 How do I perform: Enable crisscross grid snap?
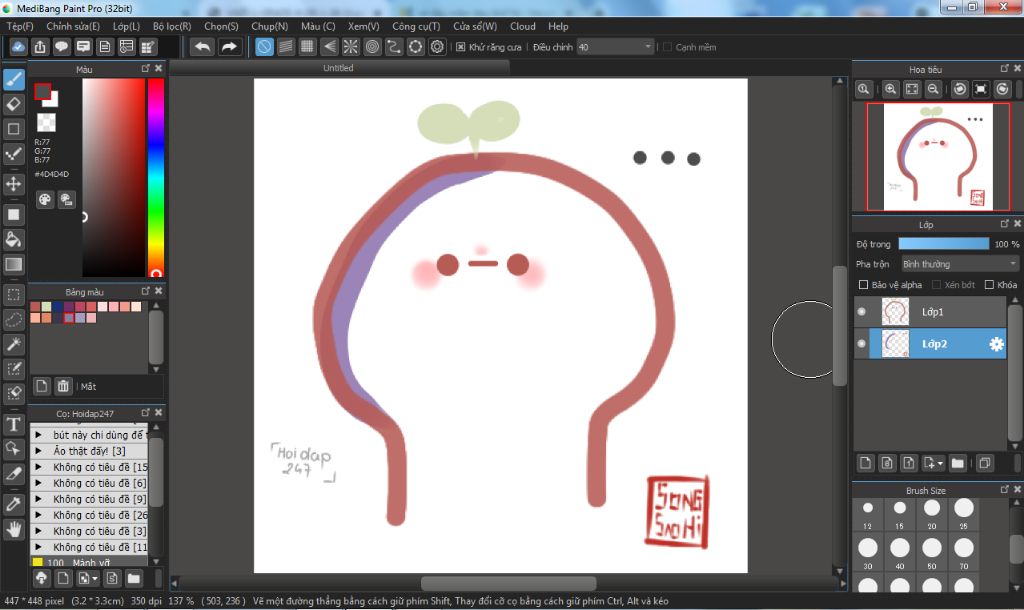pos(307,47)
